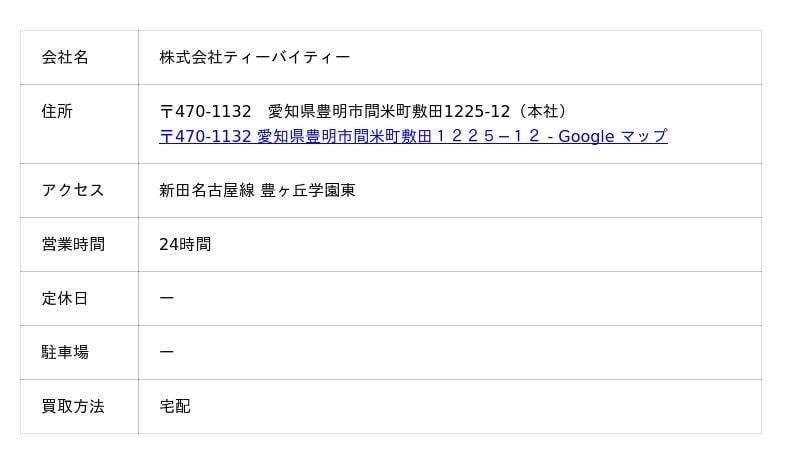Image resolution: width=800 pixels, height=464 pixels.
Task: Click the 豊ヶ丘学園東 stop name
Action: [x=308, y=190]
